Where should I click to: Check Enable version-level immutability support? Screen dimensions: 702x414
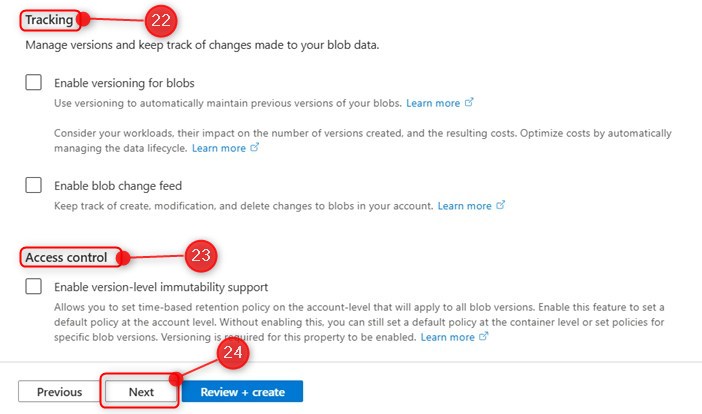(x=34, y=287)
